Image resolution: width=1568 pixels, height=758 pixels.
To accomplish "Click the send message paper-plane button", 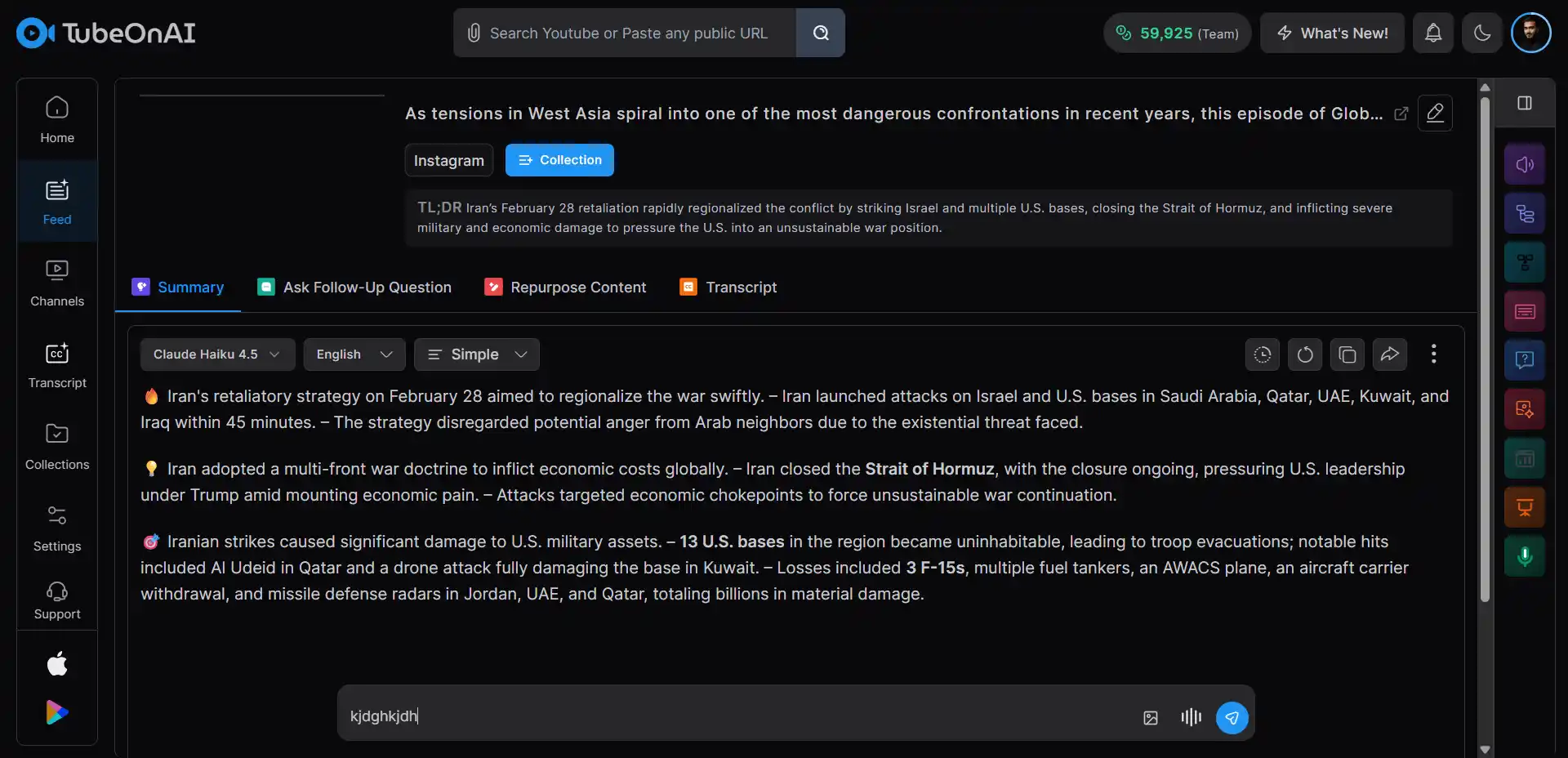I will (x=1232, y=718).
